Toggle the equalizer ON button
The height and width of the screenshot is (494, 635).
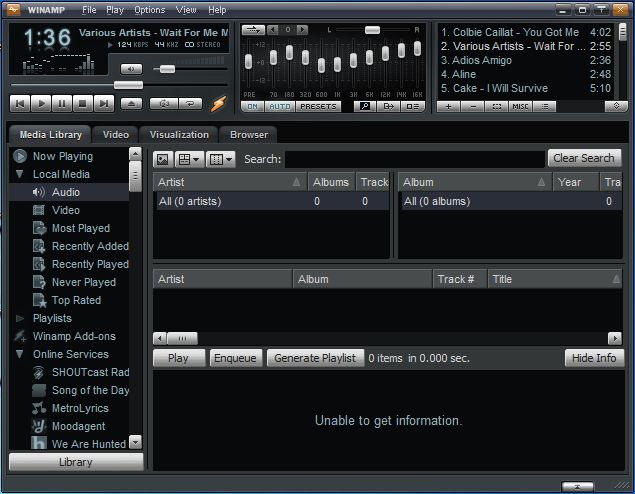click(x=252, y=106)
